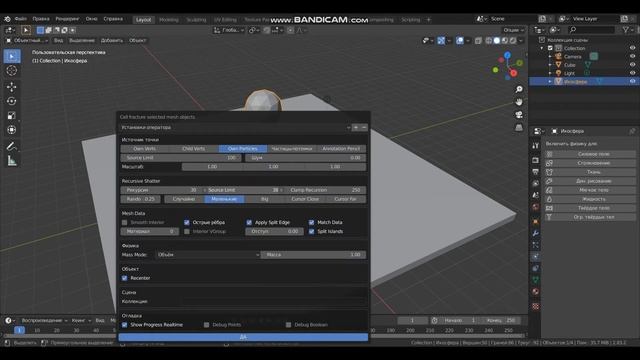
Task: Expand the Camera item in outliner
Action: 550,56
